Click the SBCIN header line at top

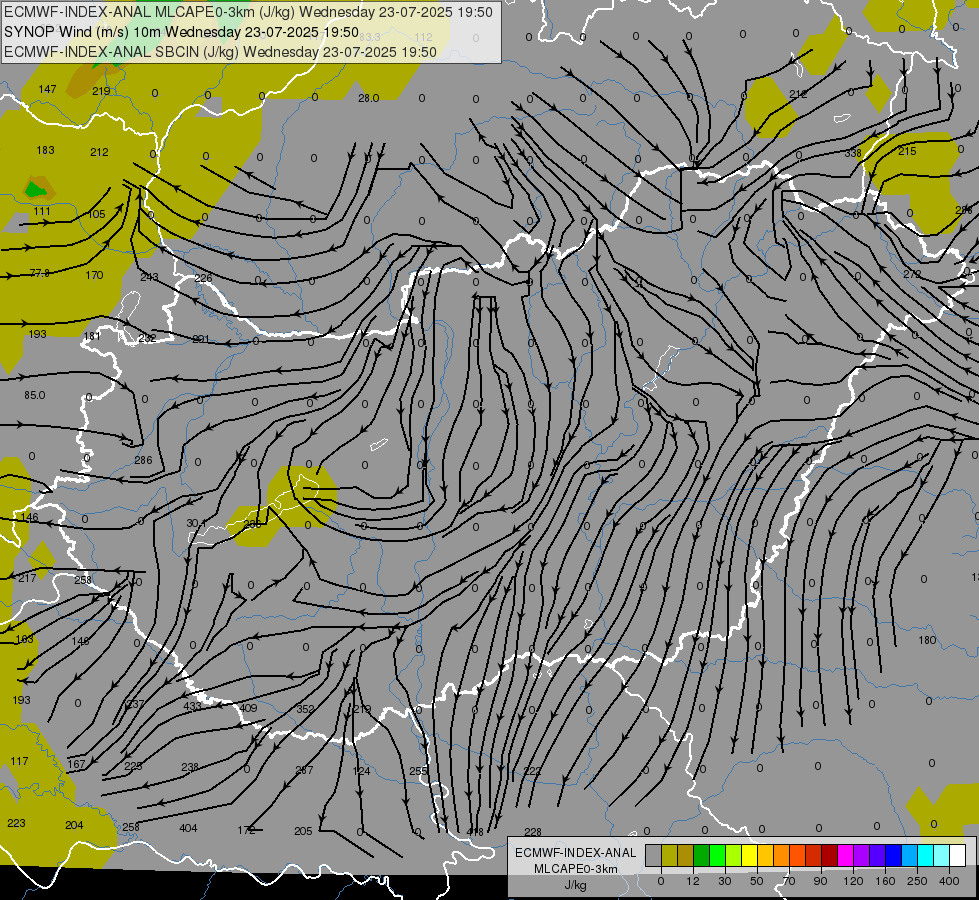point(220,52)
